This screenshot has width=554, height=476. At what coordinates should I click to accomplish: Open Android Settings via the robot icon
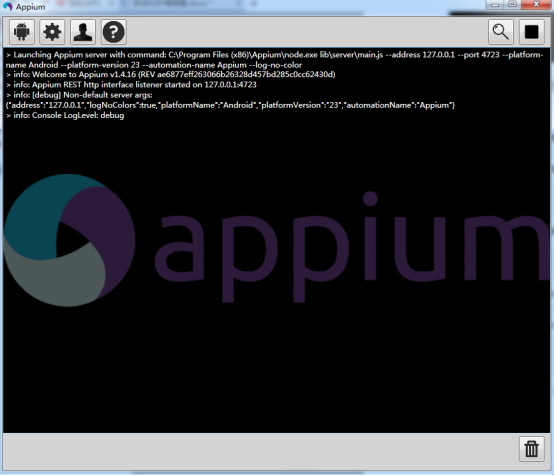point(22,32)
